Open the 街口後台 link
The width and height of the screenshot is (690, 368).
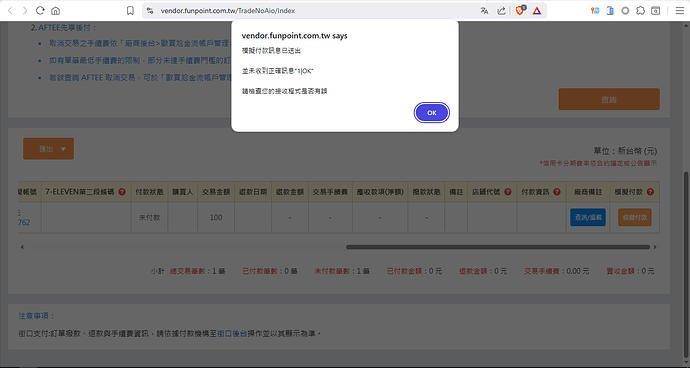(x=232, y=333)
